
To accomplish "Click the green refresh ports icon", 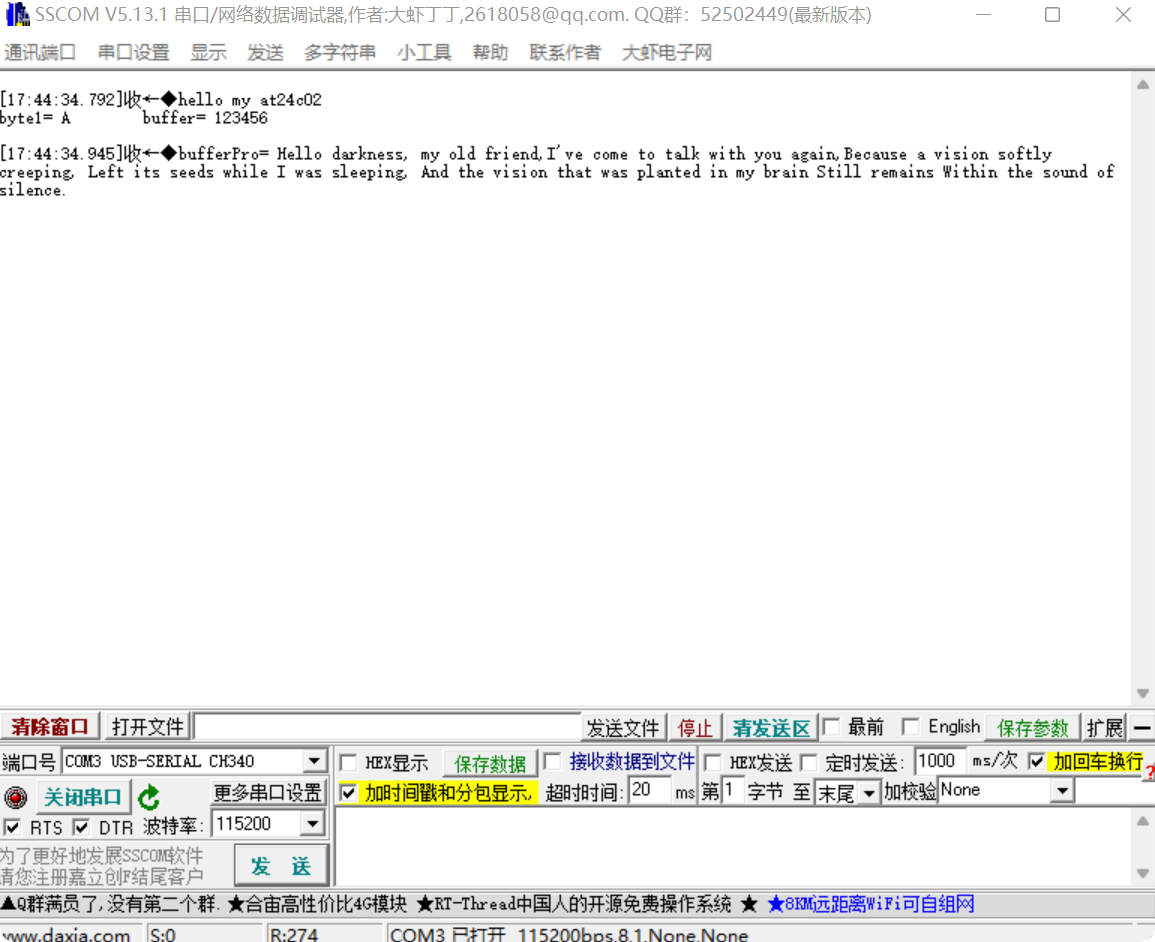I will pyautogui.click(x=150, y=797).
